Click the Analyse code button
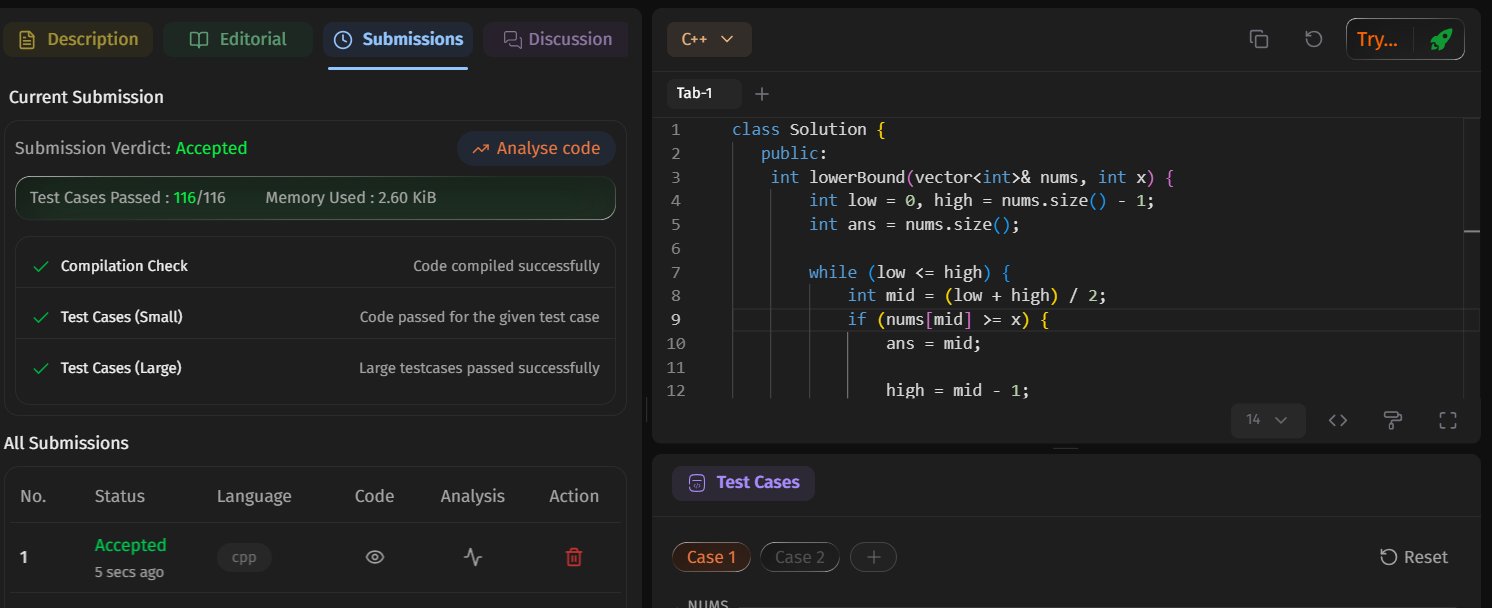This screenshot has height=608, width=1492. tap(536, 148)
